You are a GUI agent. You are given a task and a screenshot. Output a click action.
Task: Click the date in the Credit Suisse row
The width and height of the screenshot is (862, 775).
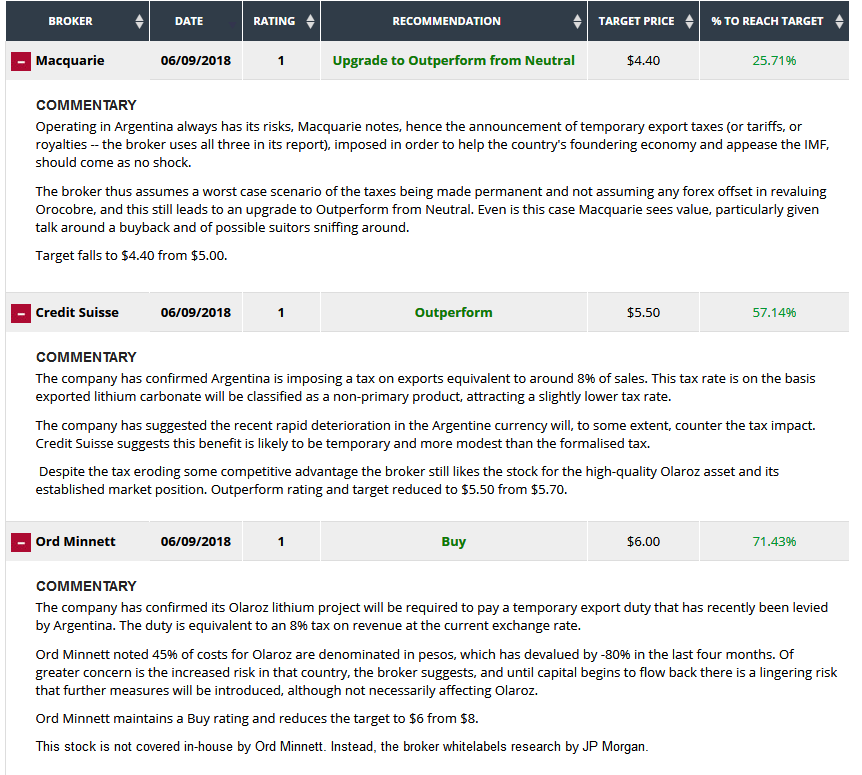click(x=196, y=312)
